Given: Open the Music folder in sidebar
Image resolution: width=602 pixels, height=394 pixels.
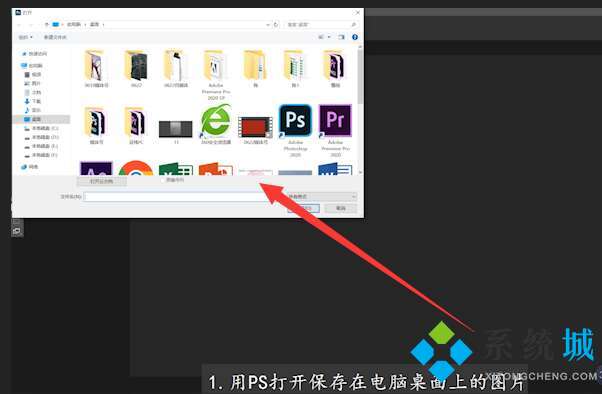Looking at the screenshot, I should (33, 110).
